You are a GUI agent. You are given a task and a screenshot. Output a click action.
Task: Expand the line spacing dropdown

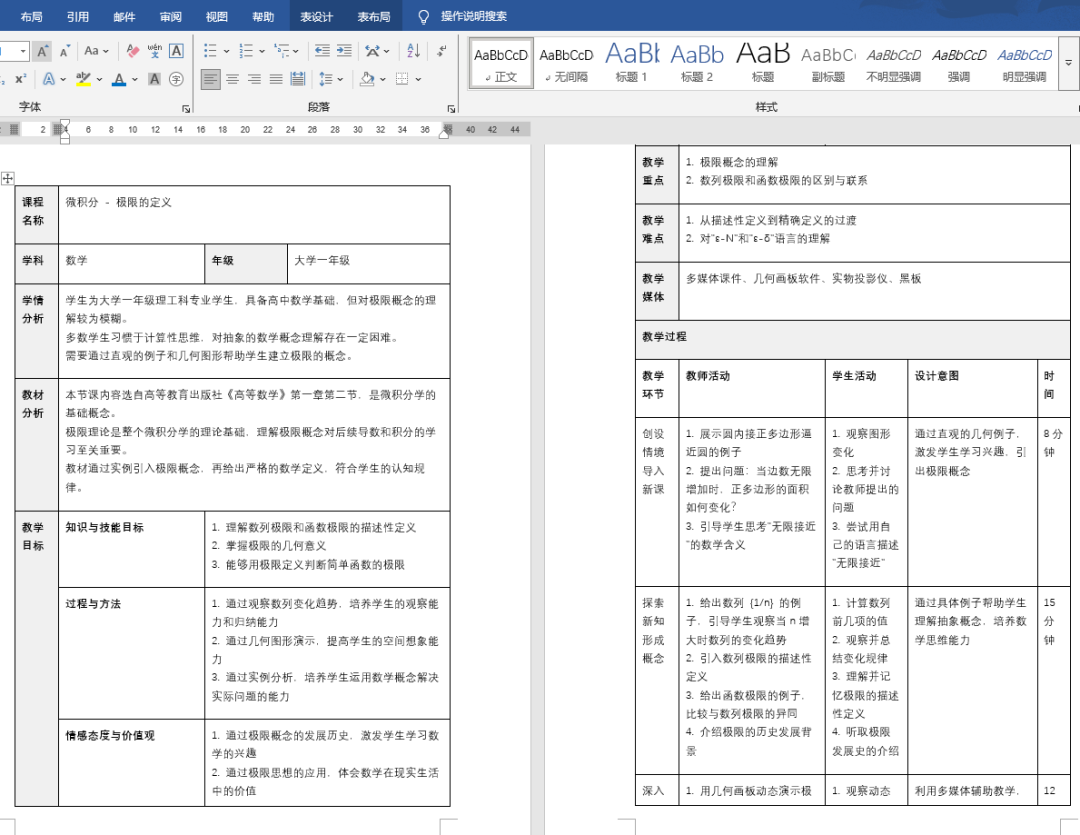340,79
